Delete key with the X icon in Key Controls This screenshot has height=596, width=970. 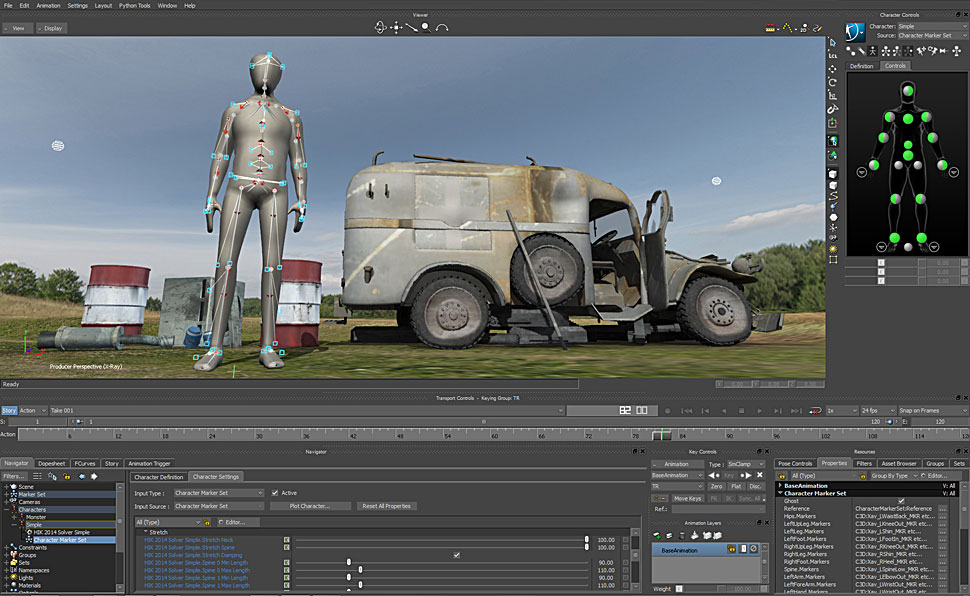click(x=761, y=475)
